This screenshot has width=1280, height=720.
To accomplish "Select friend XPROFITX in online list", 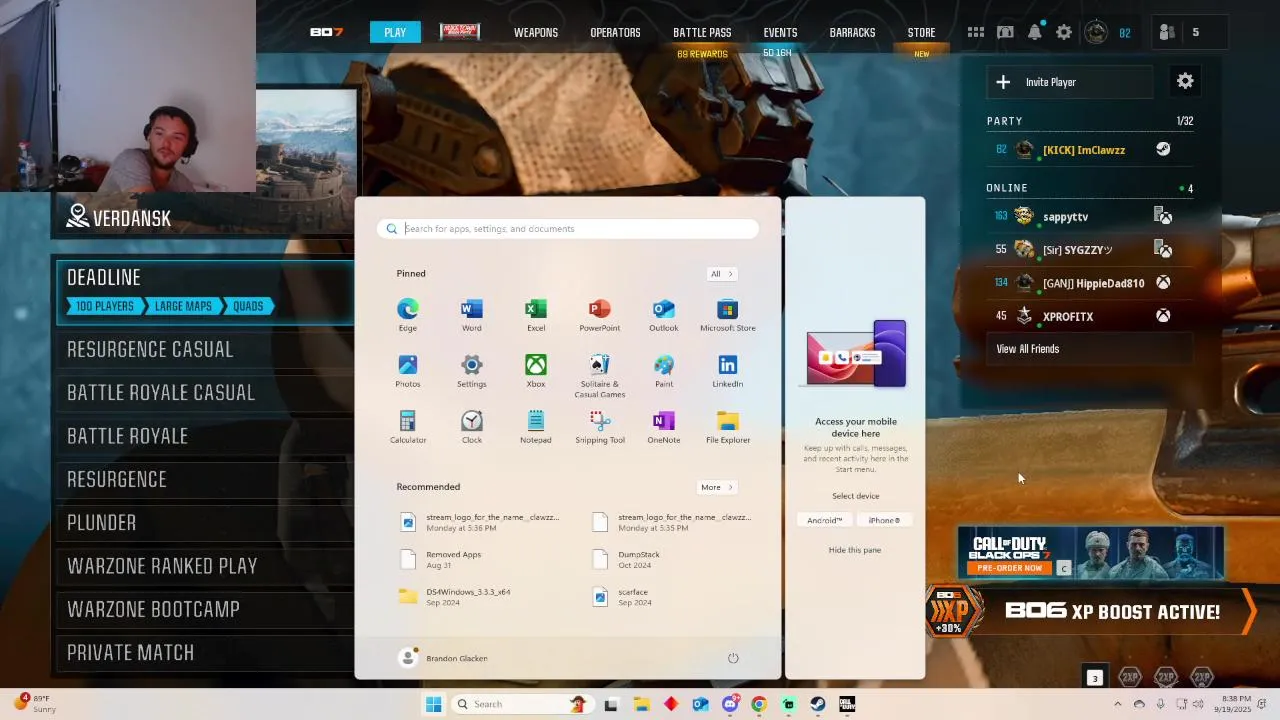I will tap(1088, 316).
